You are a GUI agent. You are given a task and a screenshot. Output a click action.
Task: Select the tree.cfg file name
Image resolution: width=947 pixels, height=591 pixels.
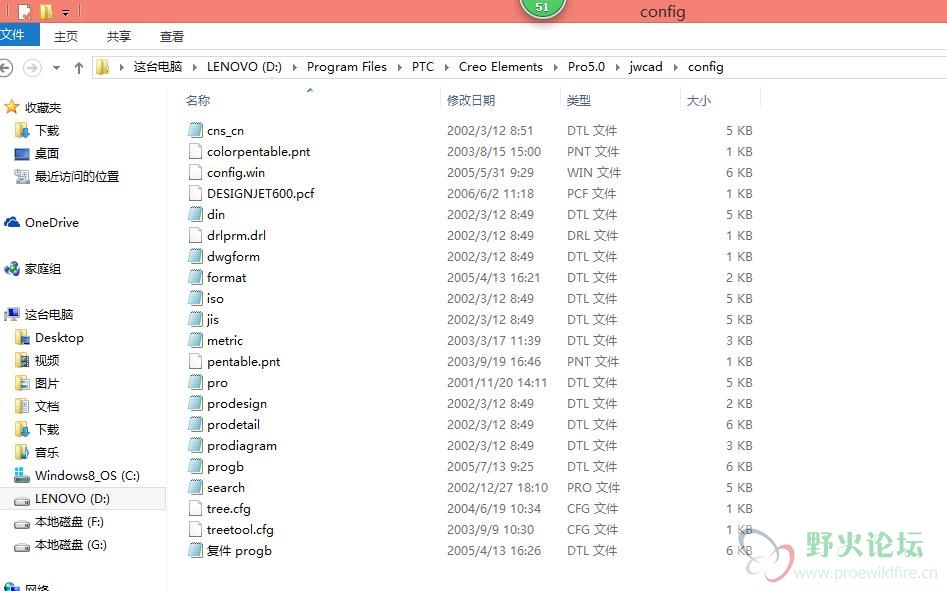tap(228, 509)
